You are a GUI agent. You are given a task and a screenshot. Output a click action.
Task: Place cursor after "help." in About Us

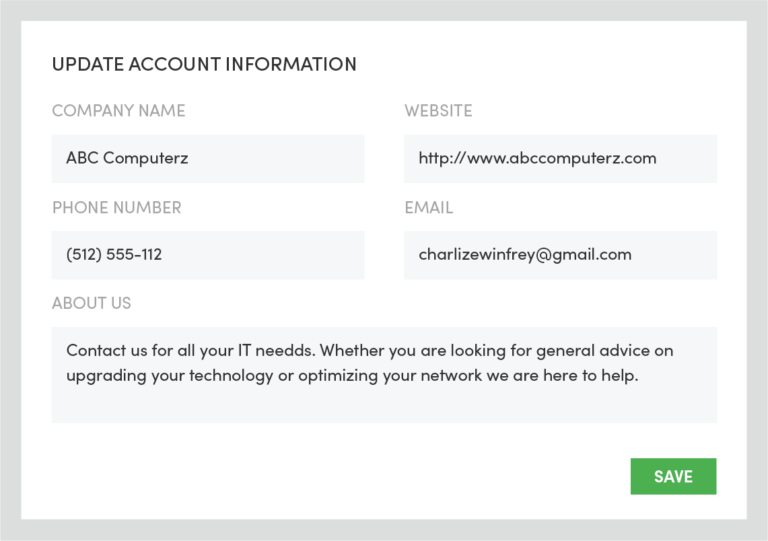point(639,376)
